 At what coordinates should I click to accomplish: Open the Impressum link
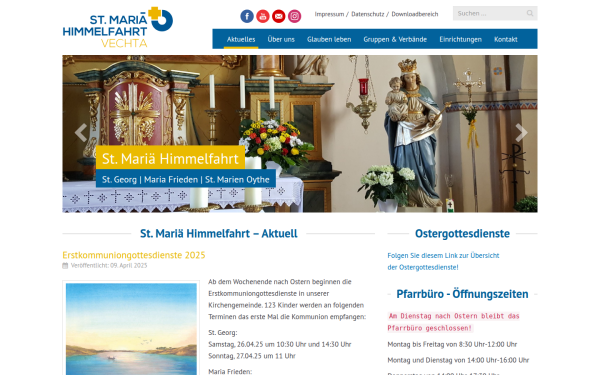tap(329, 14)
